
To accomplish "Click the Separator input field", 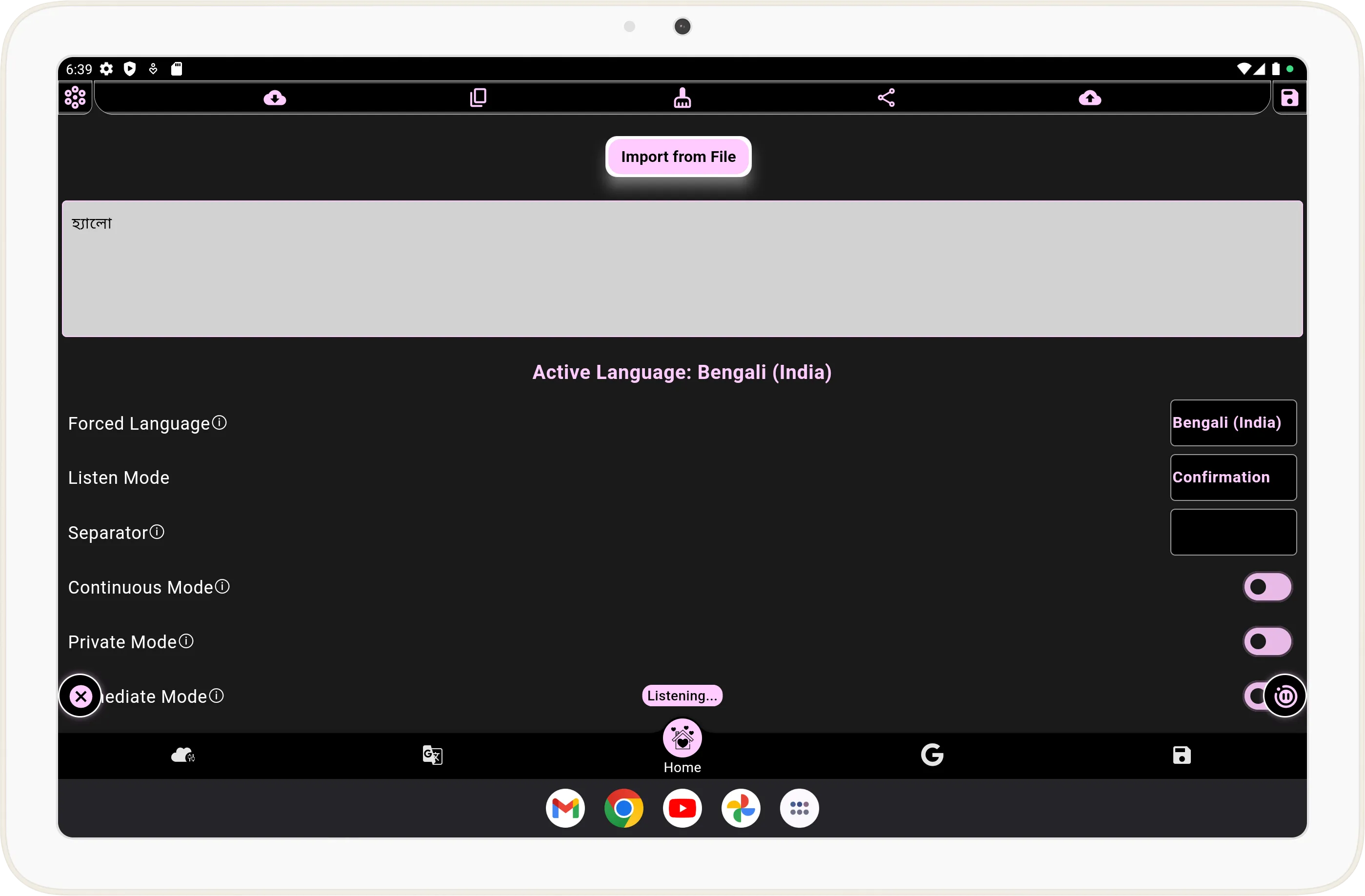I will click(x=1232, y=531).
